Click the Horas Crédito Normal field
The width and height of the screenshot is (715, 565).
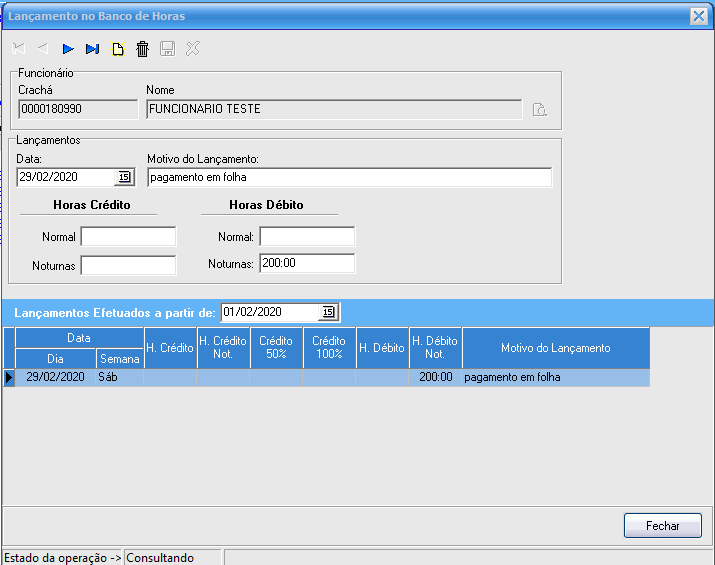click(128, 237)
